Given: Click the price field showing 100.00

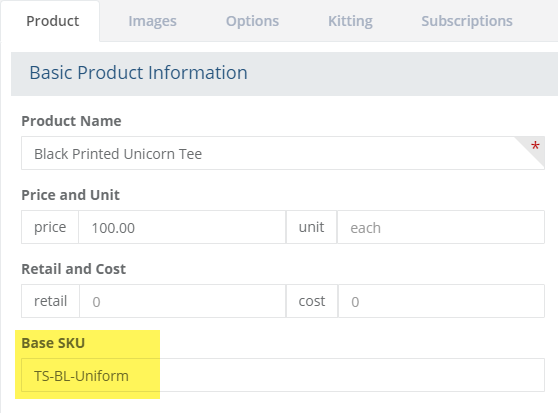Looking at the screenshot, I should pyautogui.click(x=182, y=227).
